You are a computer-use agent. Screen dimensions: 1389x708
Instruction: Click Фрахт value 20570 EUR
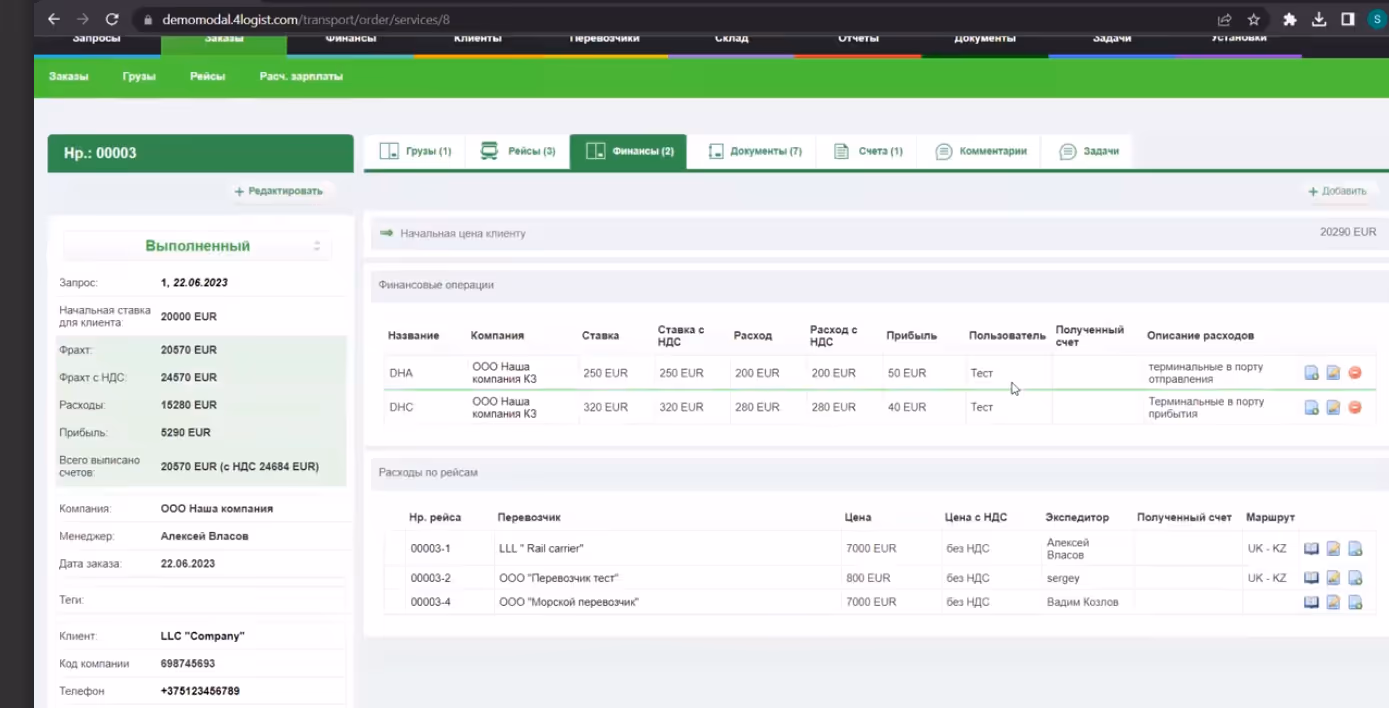pos(189,350)
